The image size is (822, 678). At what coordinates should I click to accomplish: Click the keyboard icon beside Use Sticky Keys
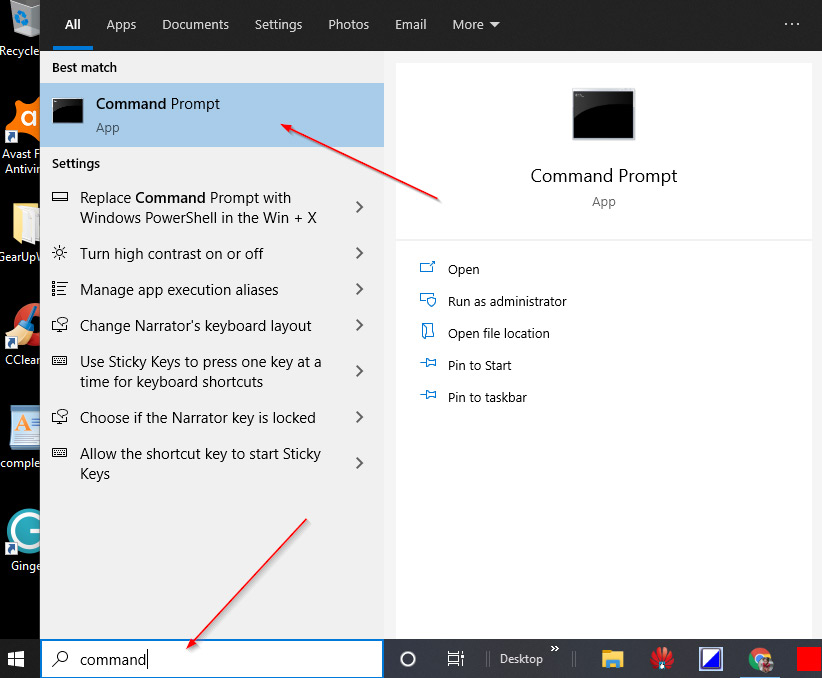[60, 360]
